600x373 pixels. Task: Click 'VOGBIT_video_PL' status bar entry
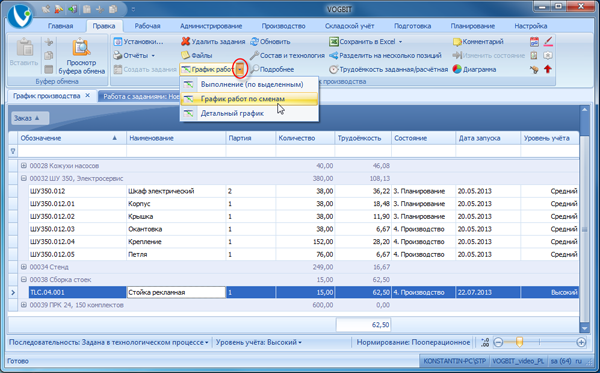pyautogui.click(x=518, y=361)
